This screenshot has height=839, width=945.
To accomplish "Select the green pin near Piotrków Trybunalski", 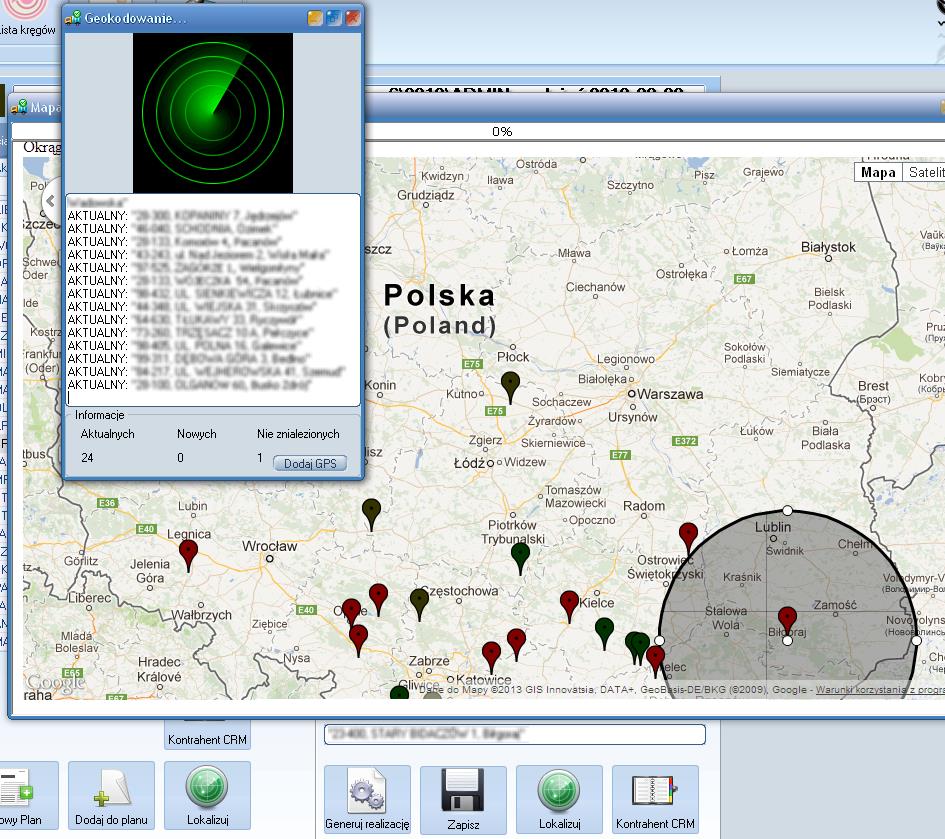I will (520, 558).
